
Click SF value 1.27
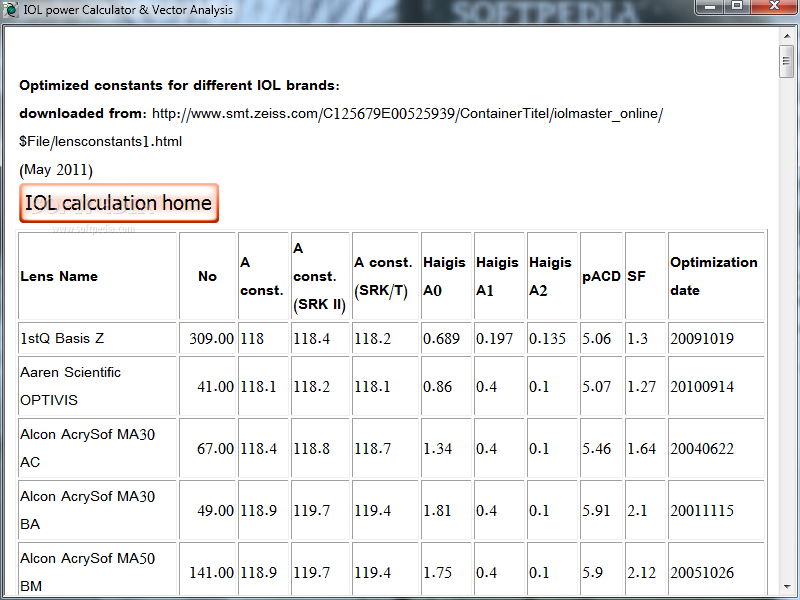point(641,386)
